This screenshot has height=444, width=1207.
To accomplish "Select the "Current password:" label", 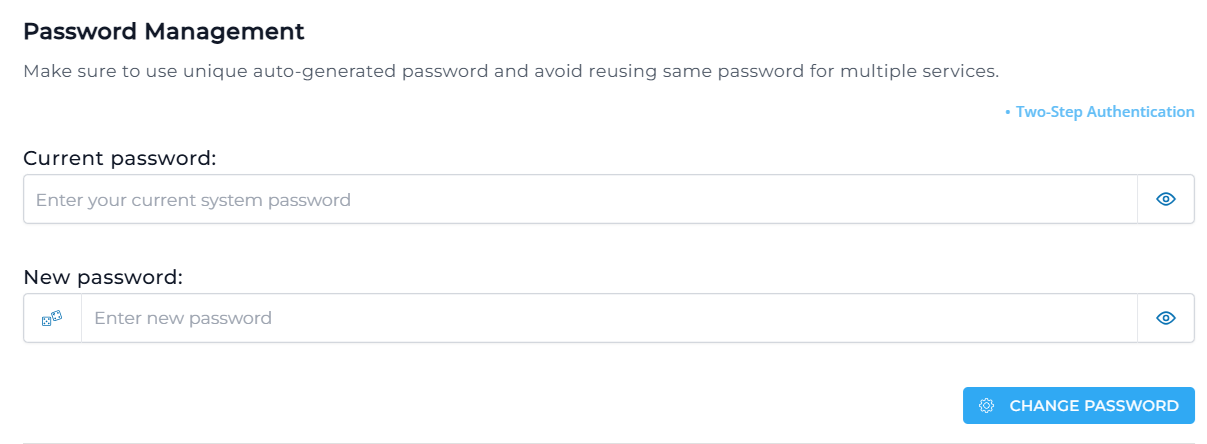I will click(120, 158).
